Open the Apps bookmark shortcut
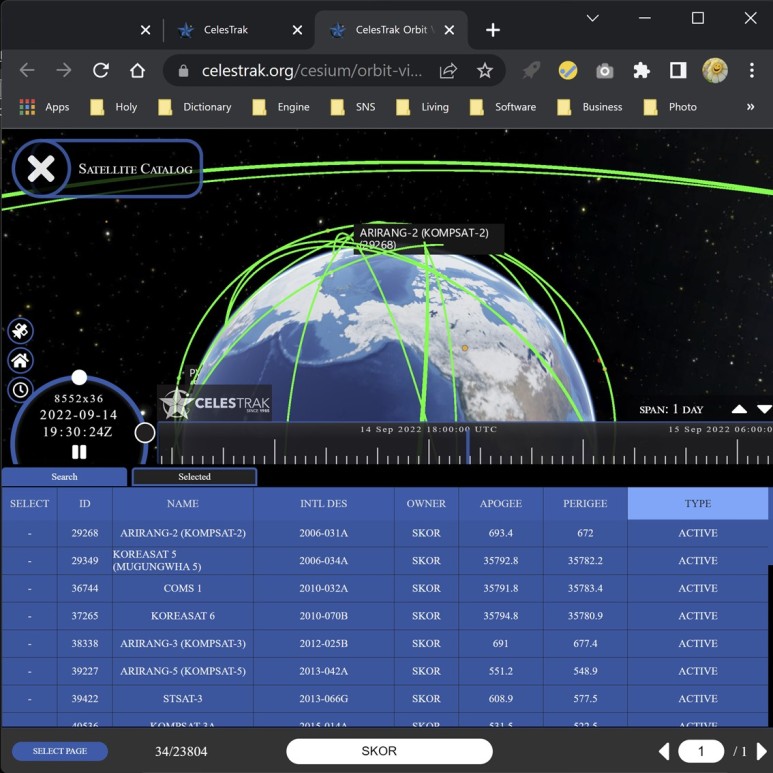773x773 pixels. [x=44, y=107]
